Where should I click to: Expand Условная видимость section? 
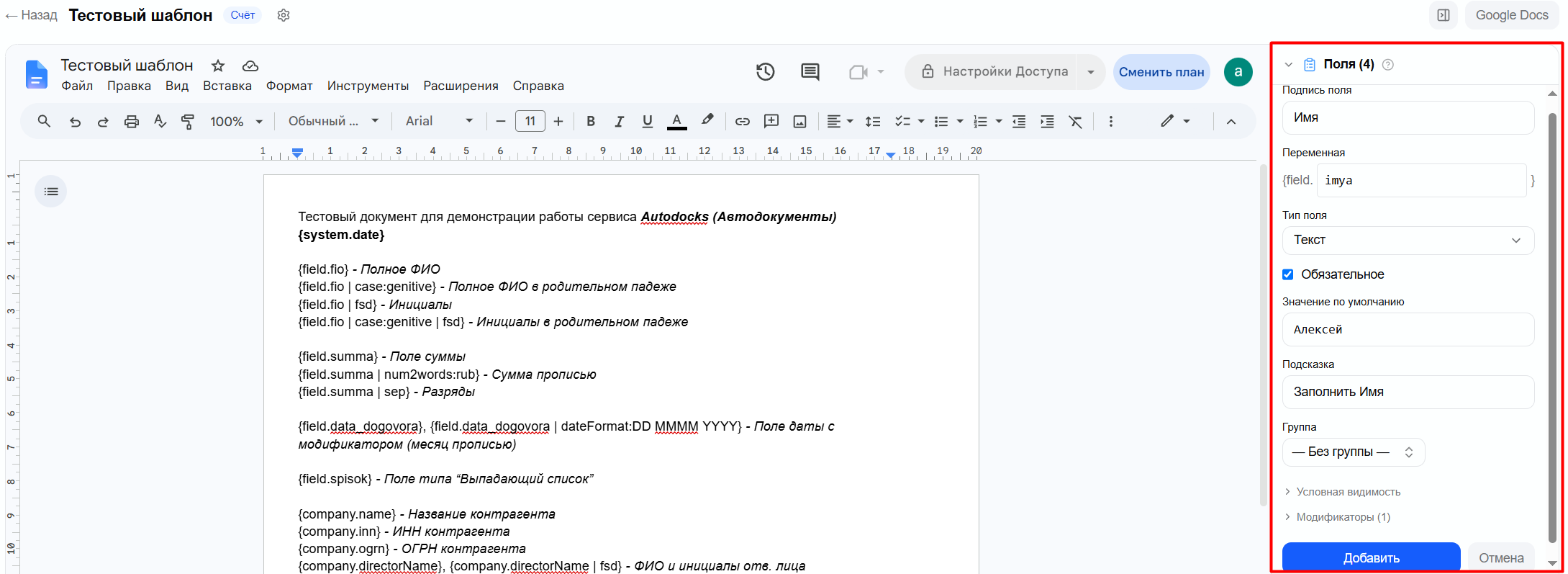point(1343,492)
